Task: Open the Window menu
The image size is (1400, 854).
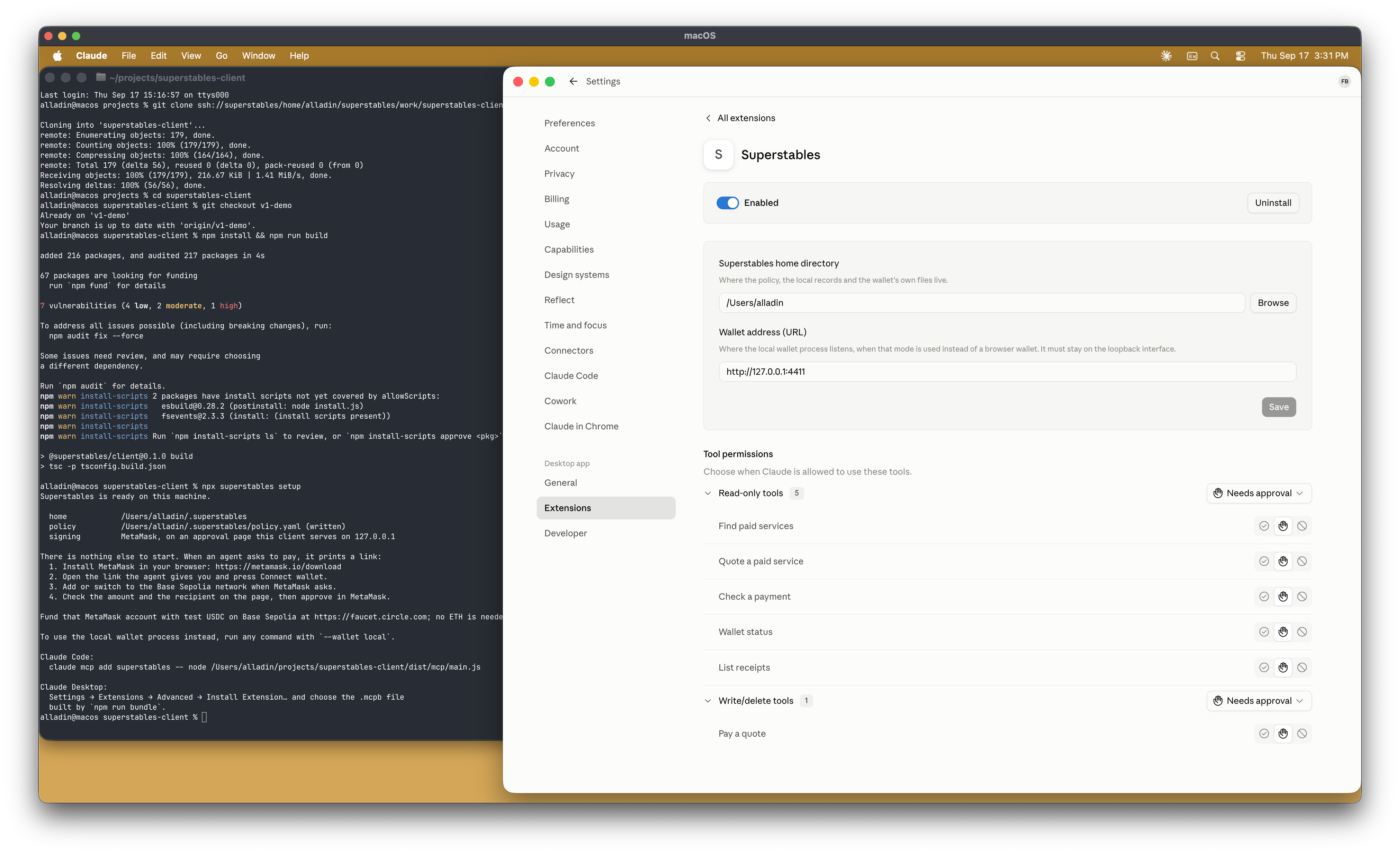Action: pyautogui.click(x=259, y=56)
